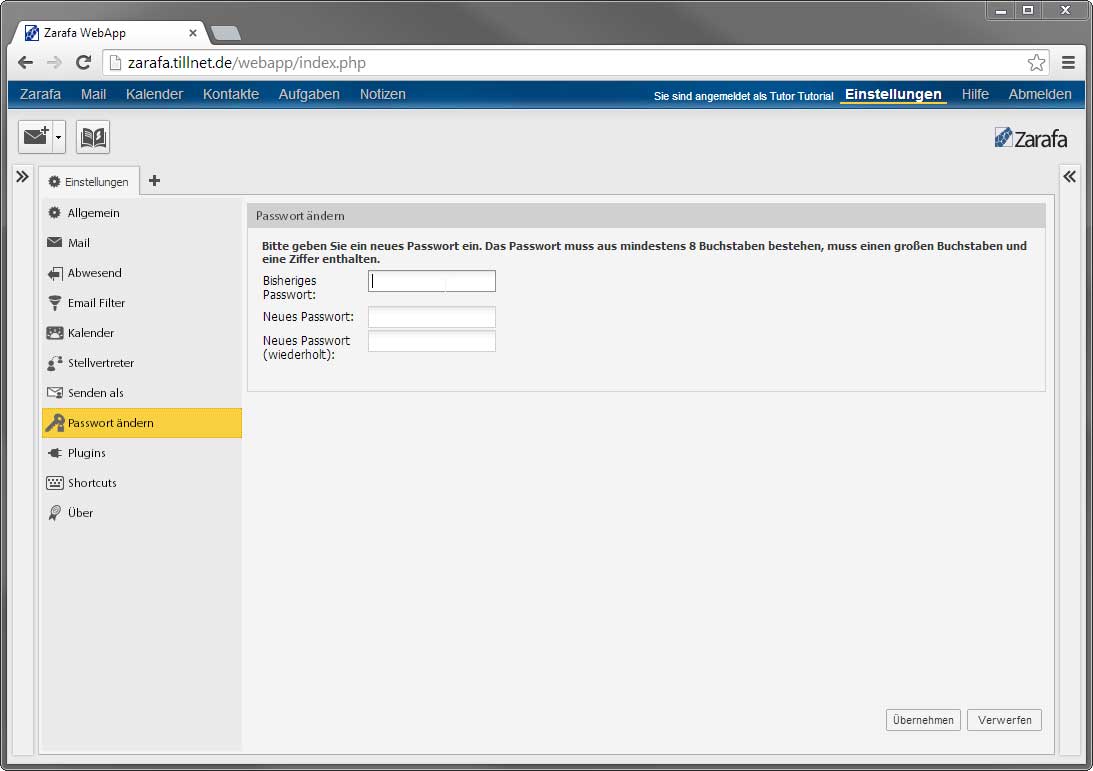Expand the right collapsed panel
This screenshot has width=1093, height=771.
click(1069, 177)
